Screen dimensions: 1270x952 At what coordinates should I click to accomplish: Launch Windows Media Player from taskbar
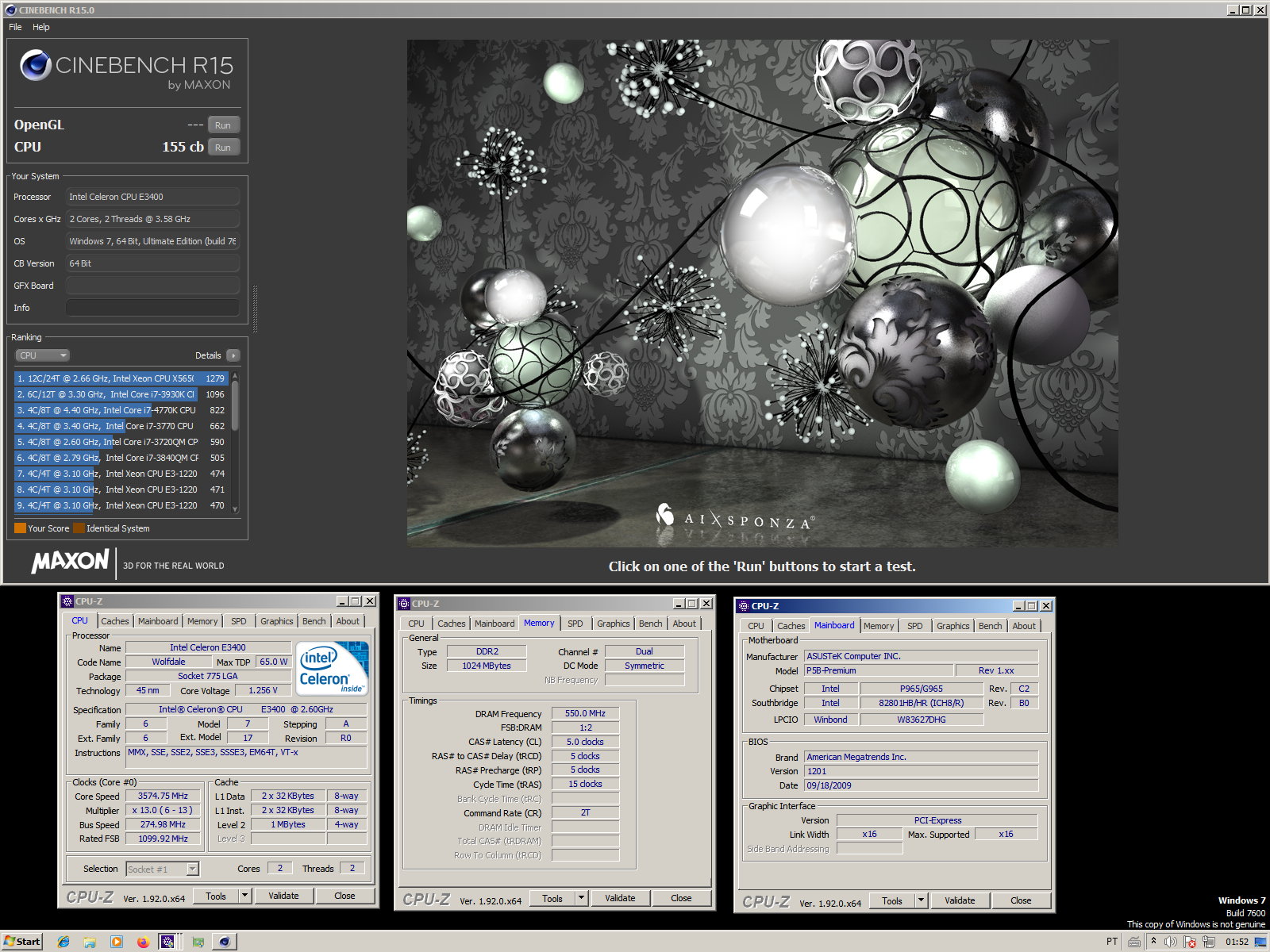pos(117,942)
